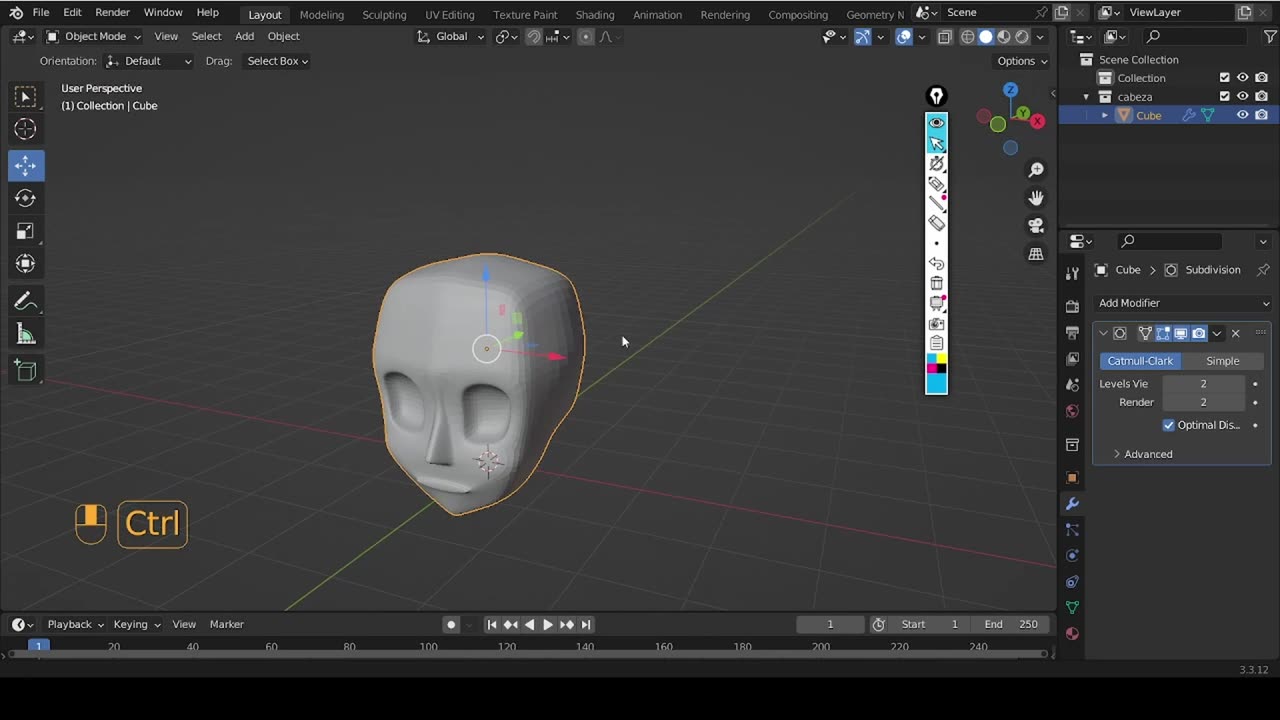Open the Edit menu
This screenshot has height=720, width=1280.
click(x=72, y=13)
